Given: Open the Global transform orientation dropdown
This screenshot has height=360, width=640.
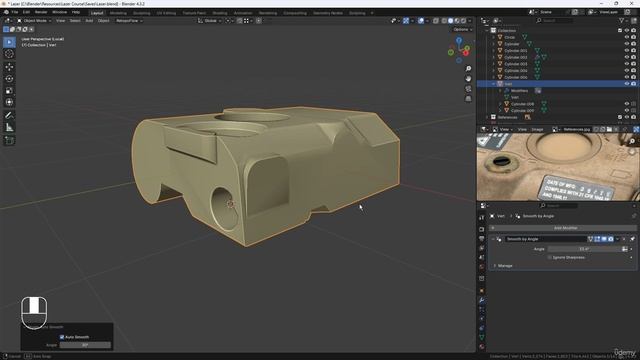Looking at the screenshot, I should tap(210, 20).
